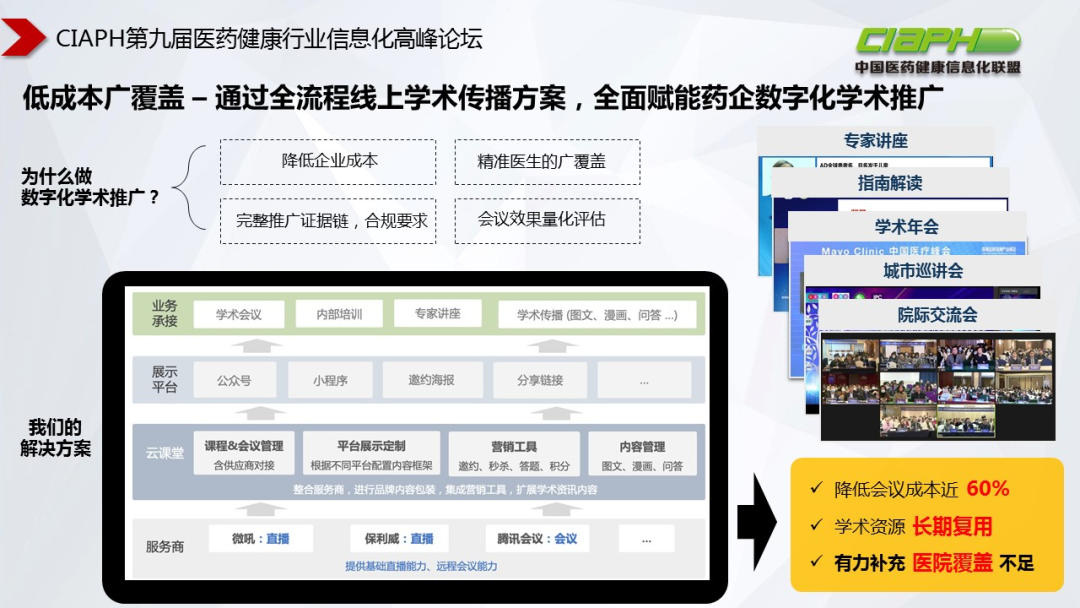Select the red arrow icon beside the forum title

click(x=27, y=38)
